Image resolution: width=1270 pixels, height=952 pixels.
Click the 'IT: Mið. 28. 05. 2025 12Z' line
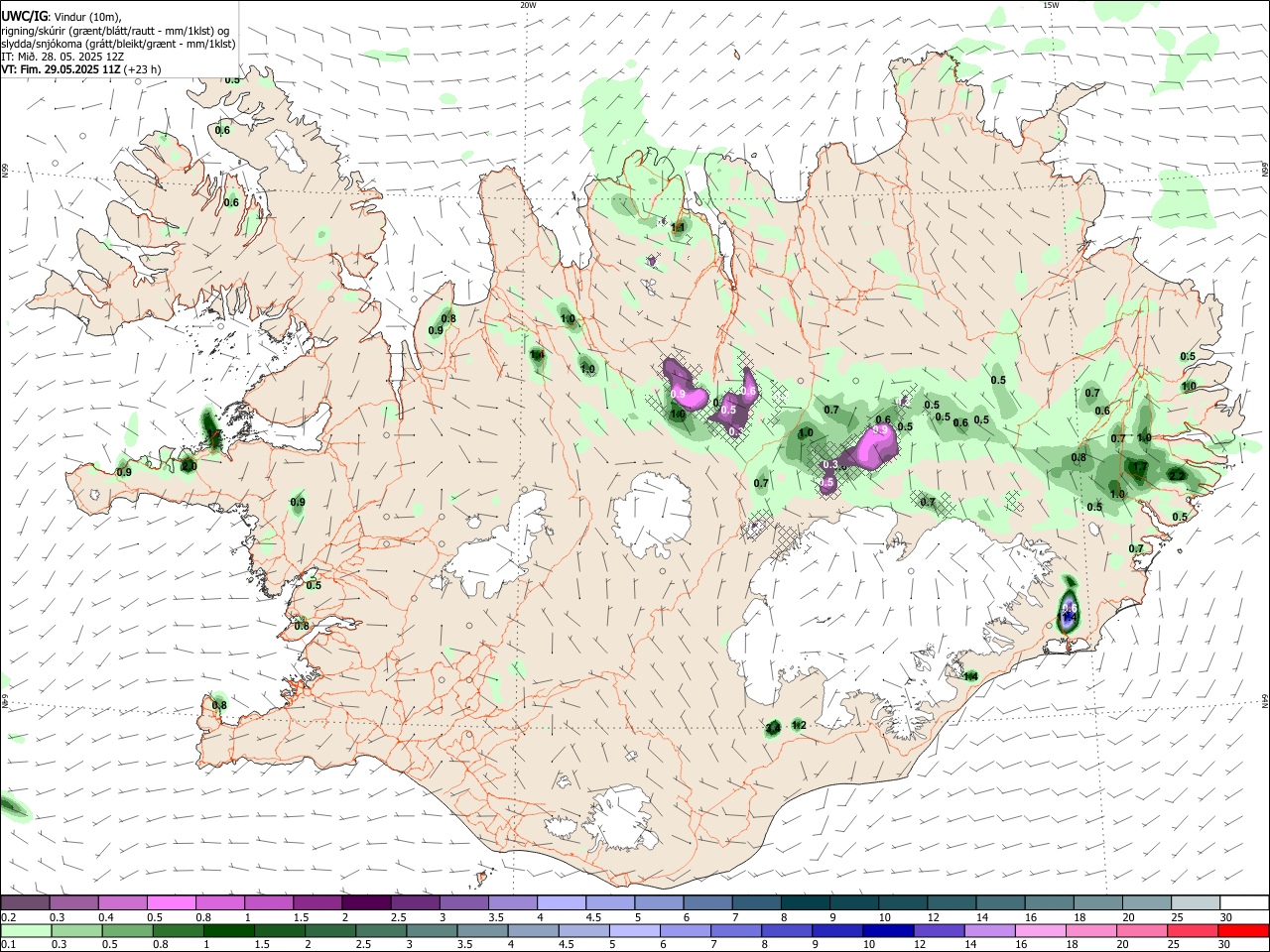click(x=62, y=57)
